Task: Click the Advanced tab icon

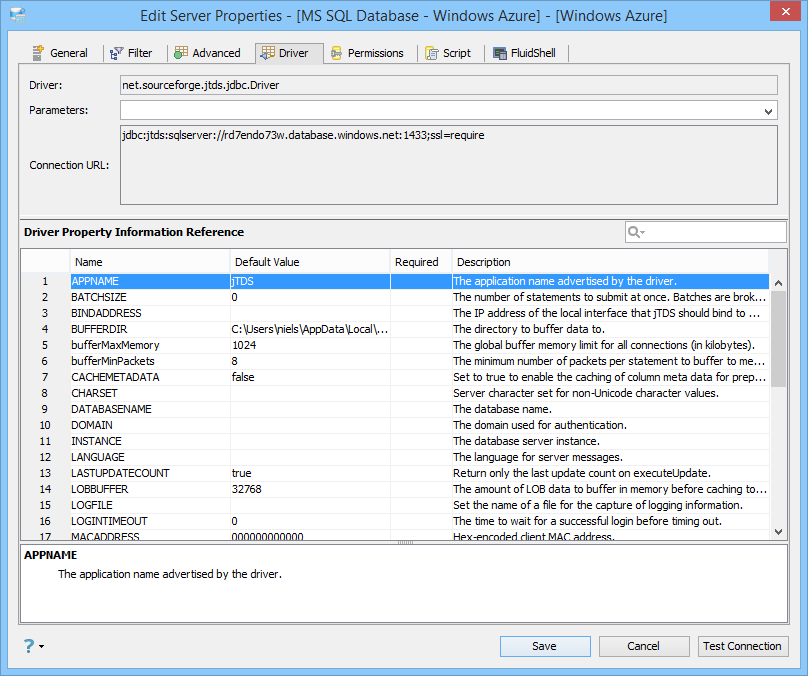Action: [x=181, y=53]
